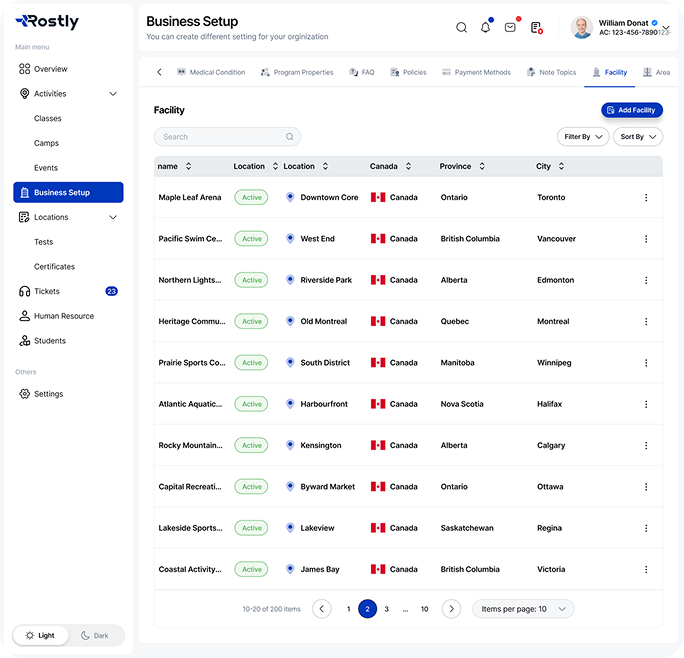Switch to Light theme

40,635
